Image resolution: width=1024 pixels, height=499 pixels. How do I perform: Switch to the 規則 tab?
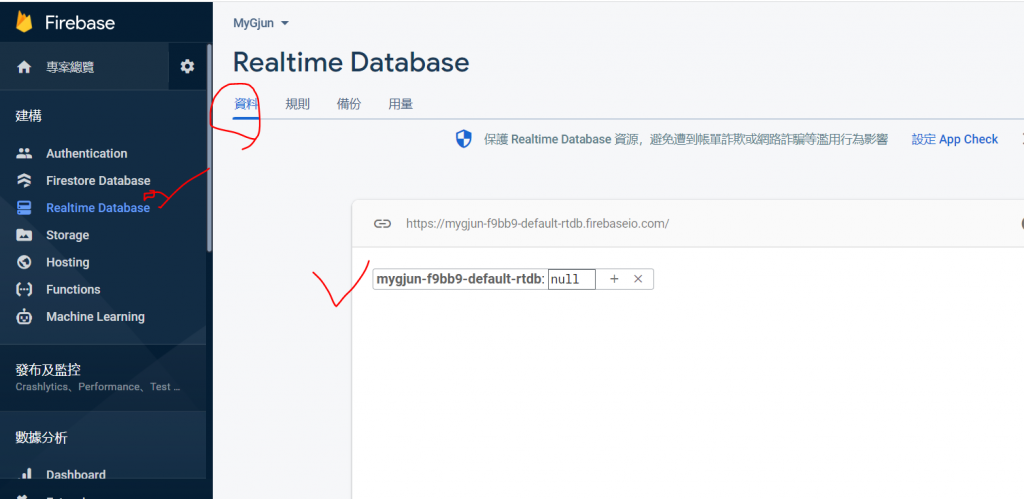click(x=297, y=104)
